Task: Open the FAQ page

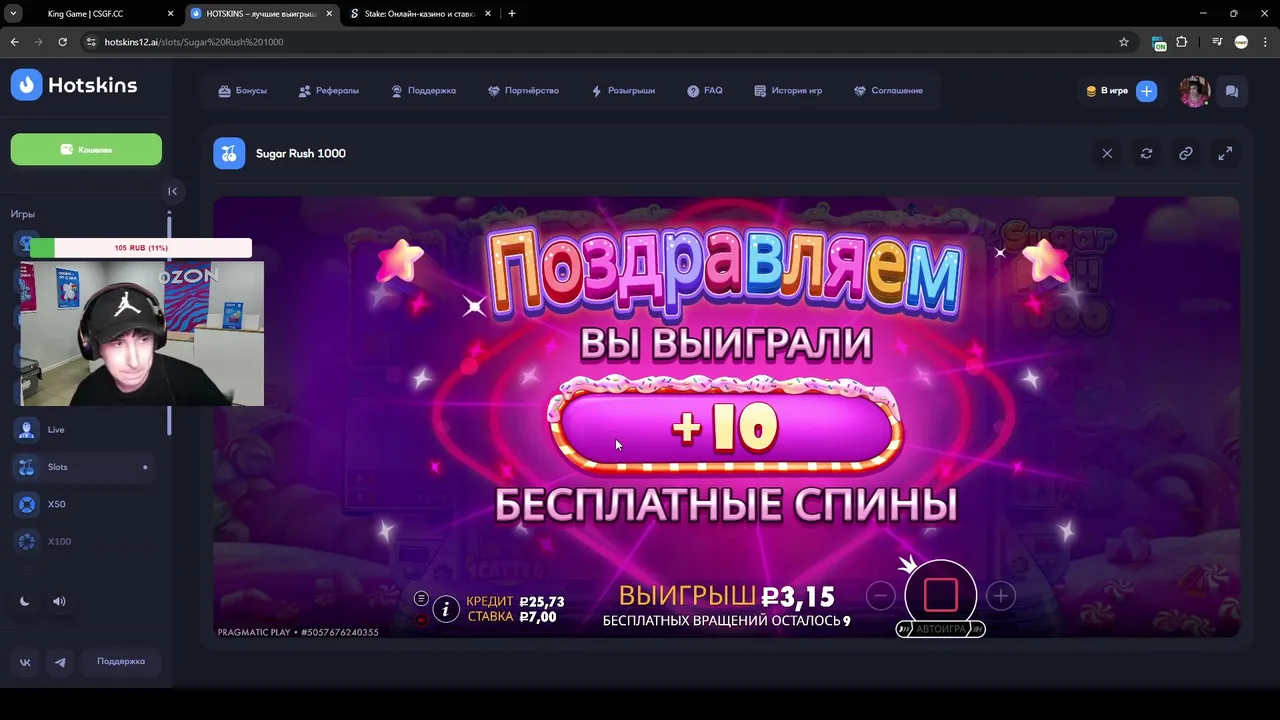Action: [704, 91]
